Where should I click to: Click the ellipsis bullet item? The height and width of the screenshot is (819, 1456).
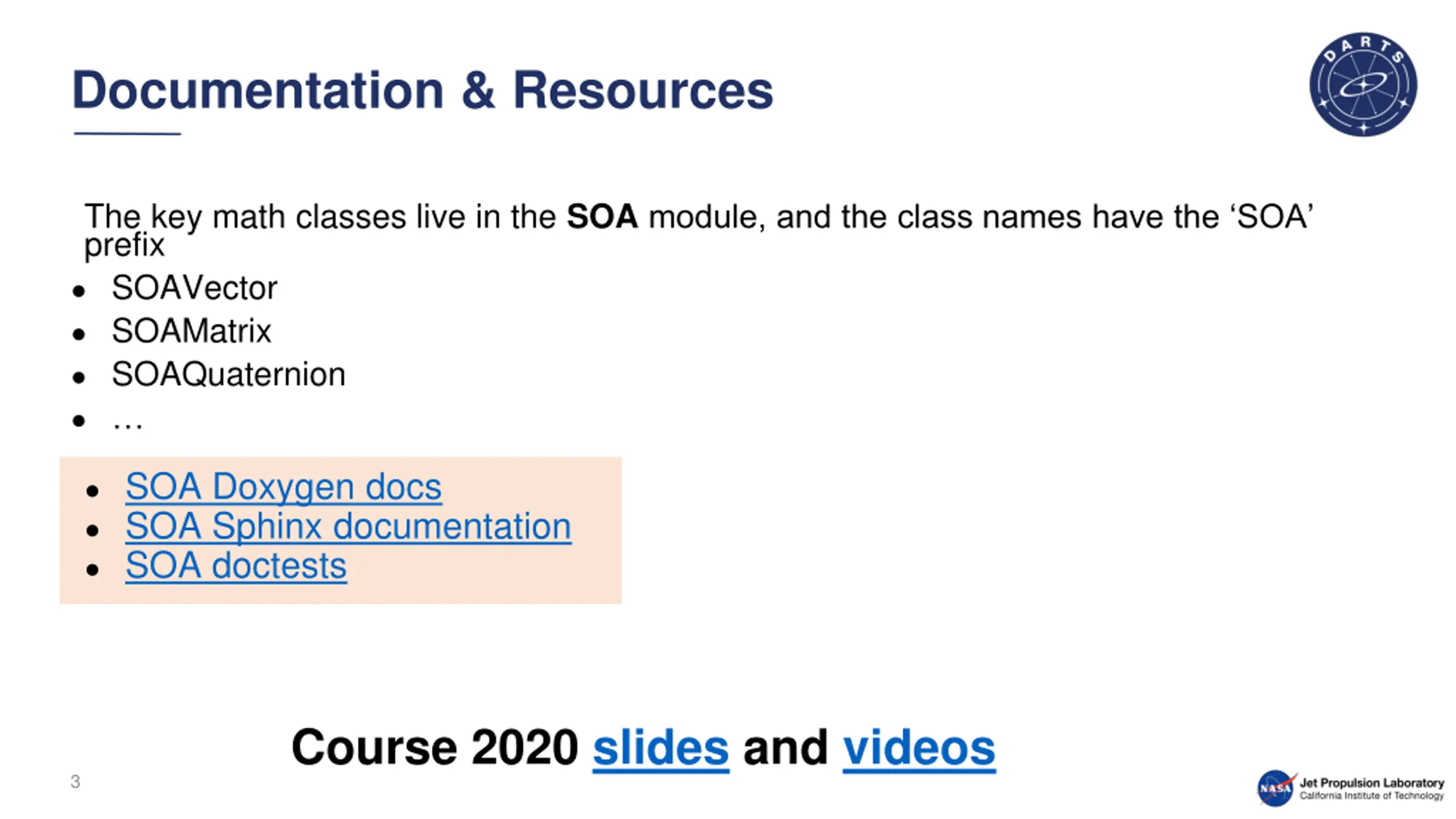click(x=127, y=421)
